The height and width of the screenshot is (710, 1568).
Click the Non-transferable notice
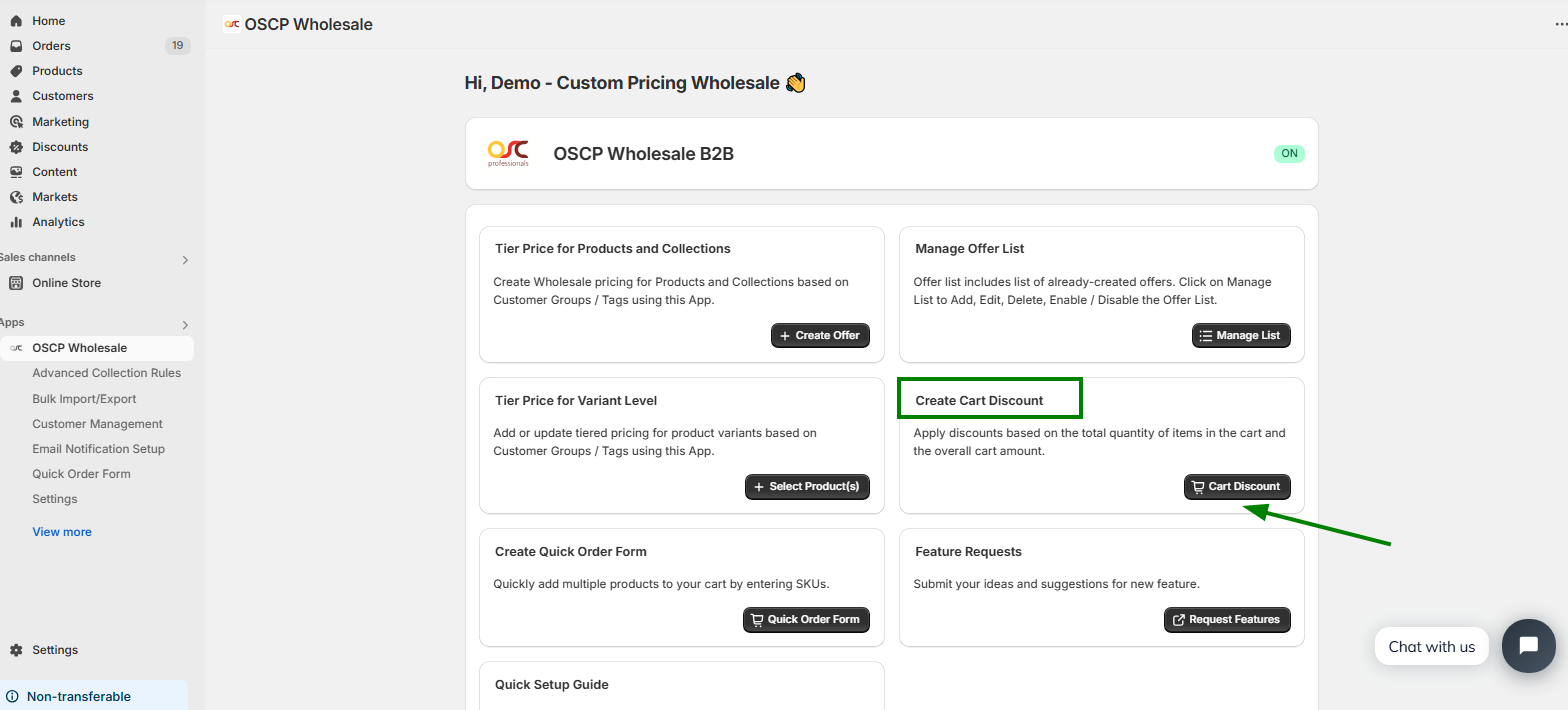pyautogui.click(x=94, y=697)
